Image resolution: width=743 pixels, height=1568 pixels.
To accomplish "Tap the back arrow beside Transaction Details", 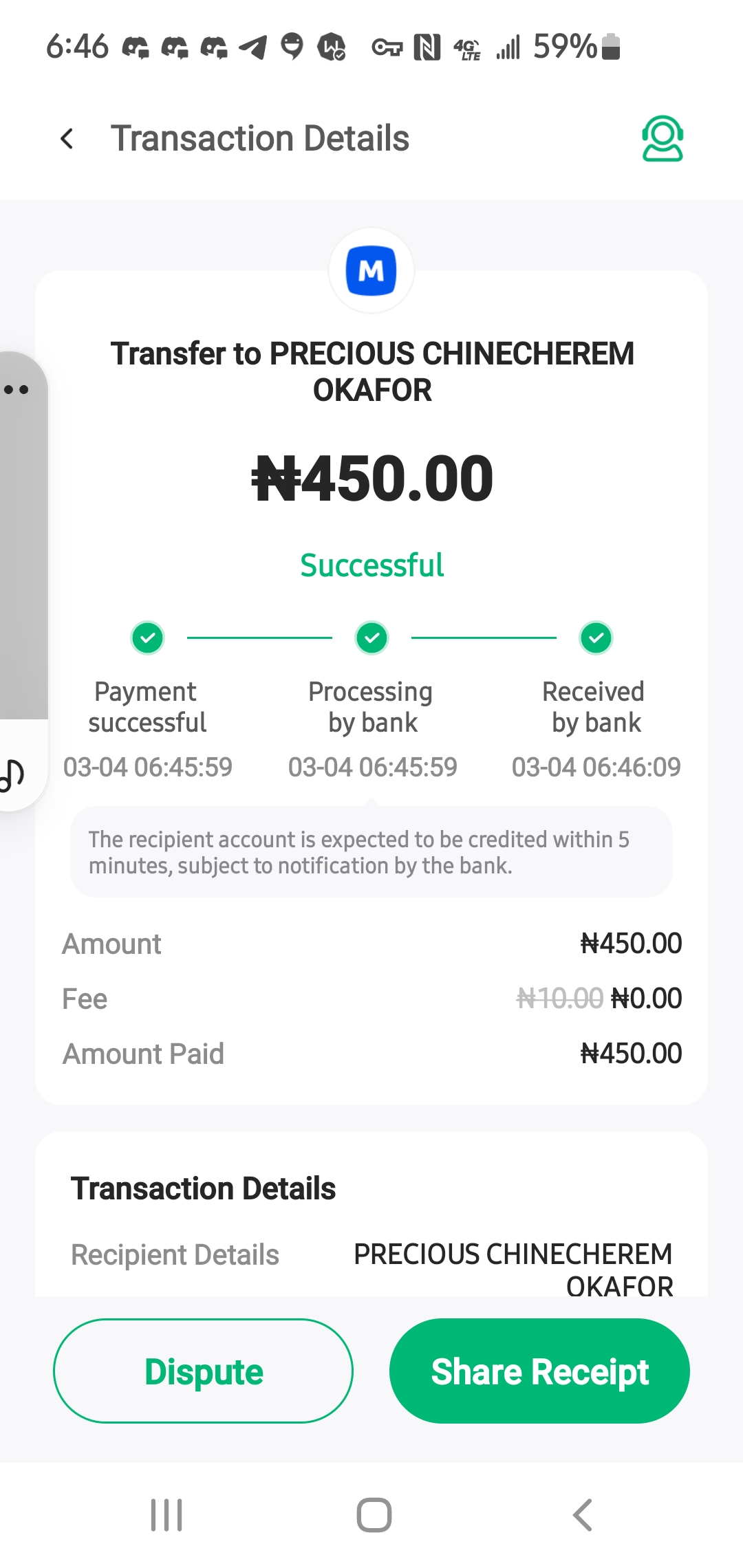I will [x=67, y=139].
